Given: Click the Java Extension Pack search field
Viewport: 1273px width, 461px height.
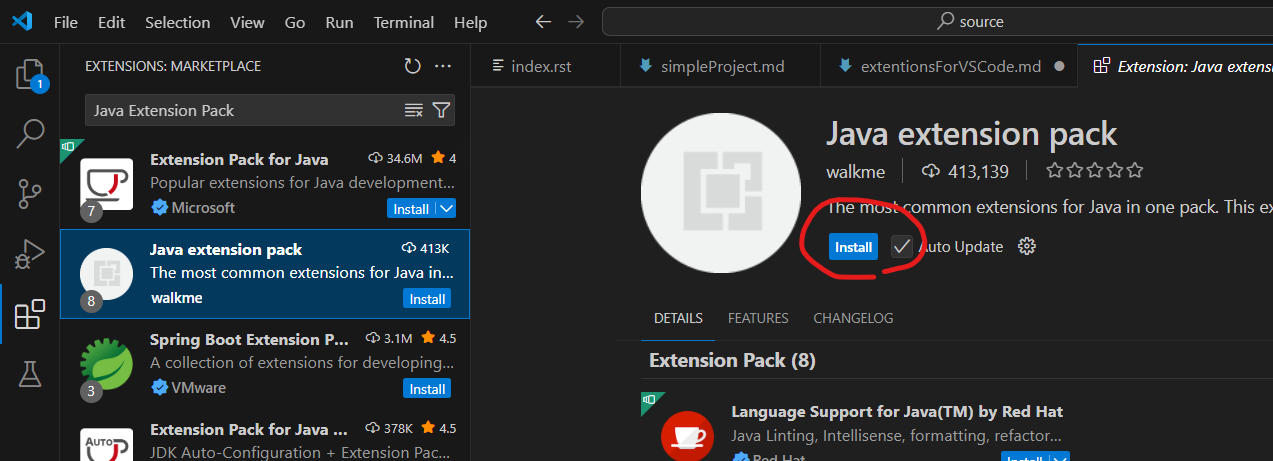Looking at the screenshot, I should pos(240,110).
